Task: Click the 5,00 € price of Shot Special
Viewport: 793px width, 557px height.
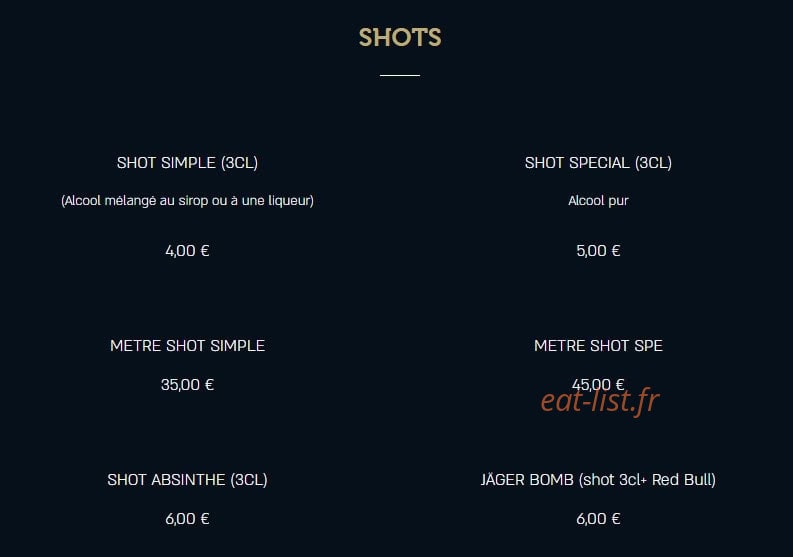Action: [x=598, y=251]
